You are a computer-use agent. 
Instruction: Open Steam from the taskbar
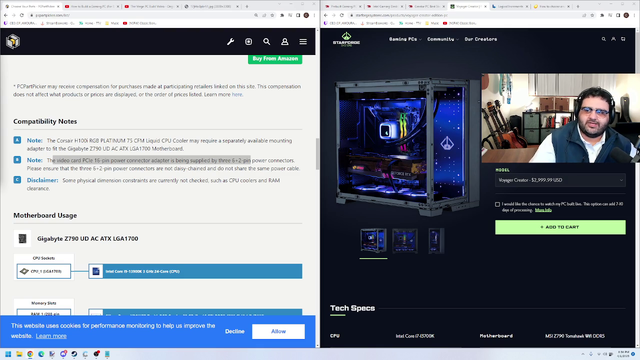pyautogui.click(x=74, y=354)
